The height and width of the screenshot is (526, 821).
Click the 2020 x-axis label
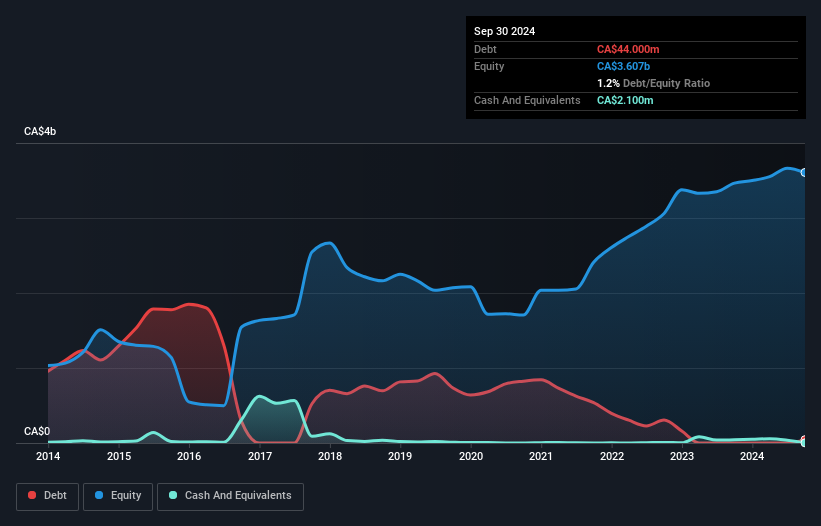click(x=471, y=456)
